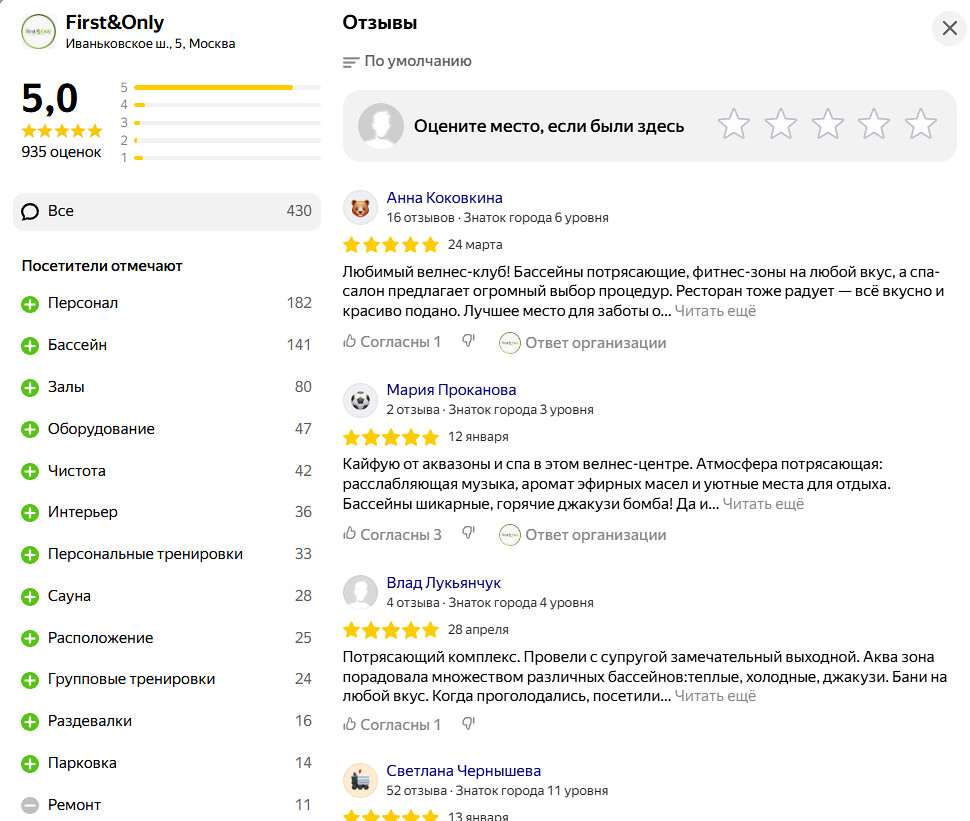This screenshot has height=821, width=970.
Task: Expand Влад Лукьянчук's review with Читать ещё
Action: point(715,696)
